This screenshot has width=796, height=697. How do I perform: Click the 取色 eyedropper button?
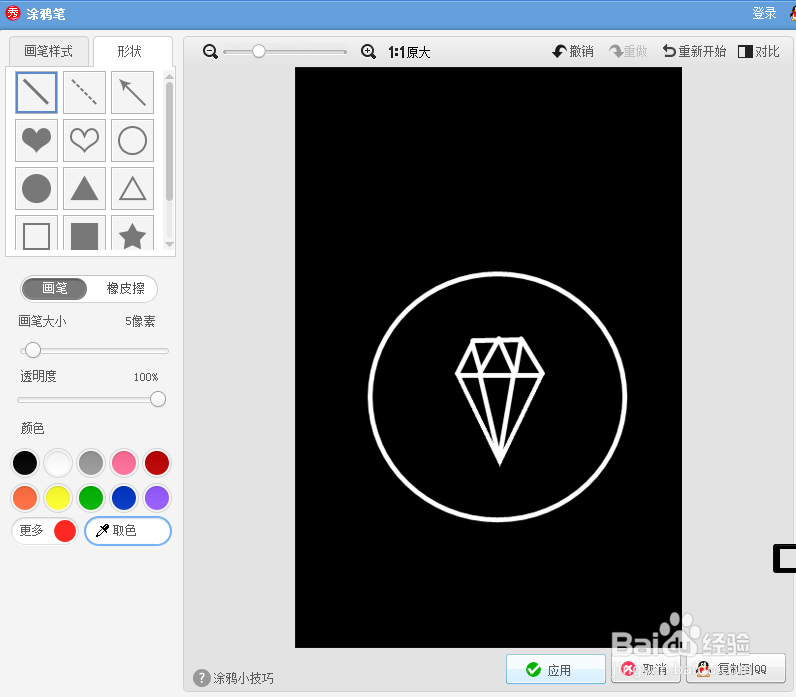point(128,531)
